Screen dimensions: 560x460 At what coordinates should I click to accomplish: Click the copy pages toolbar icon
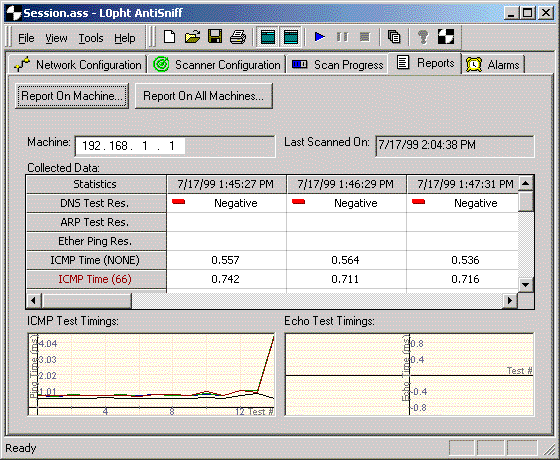click(x=394, y=37)
